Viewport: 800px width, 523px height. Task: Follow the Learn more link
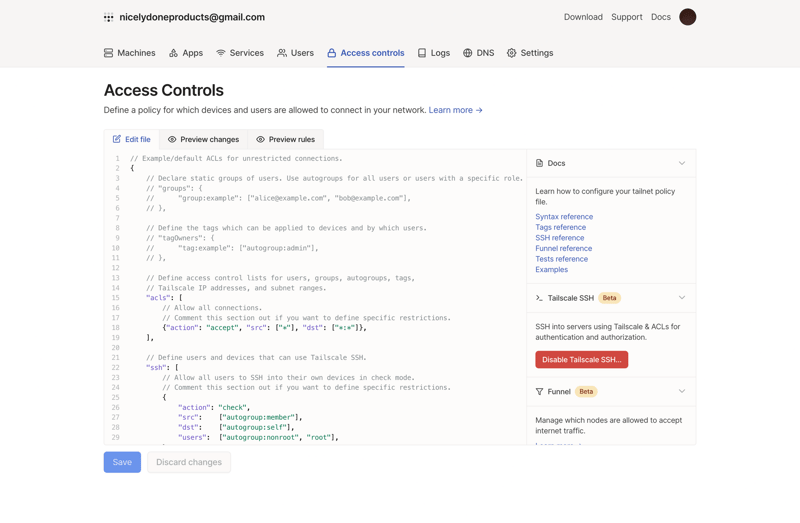point(455,110)
